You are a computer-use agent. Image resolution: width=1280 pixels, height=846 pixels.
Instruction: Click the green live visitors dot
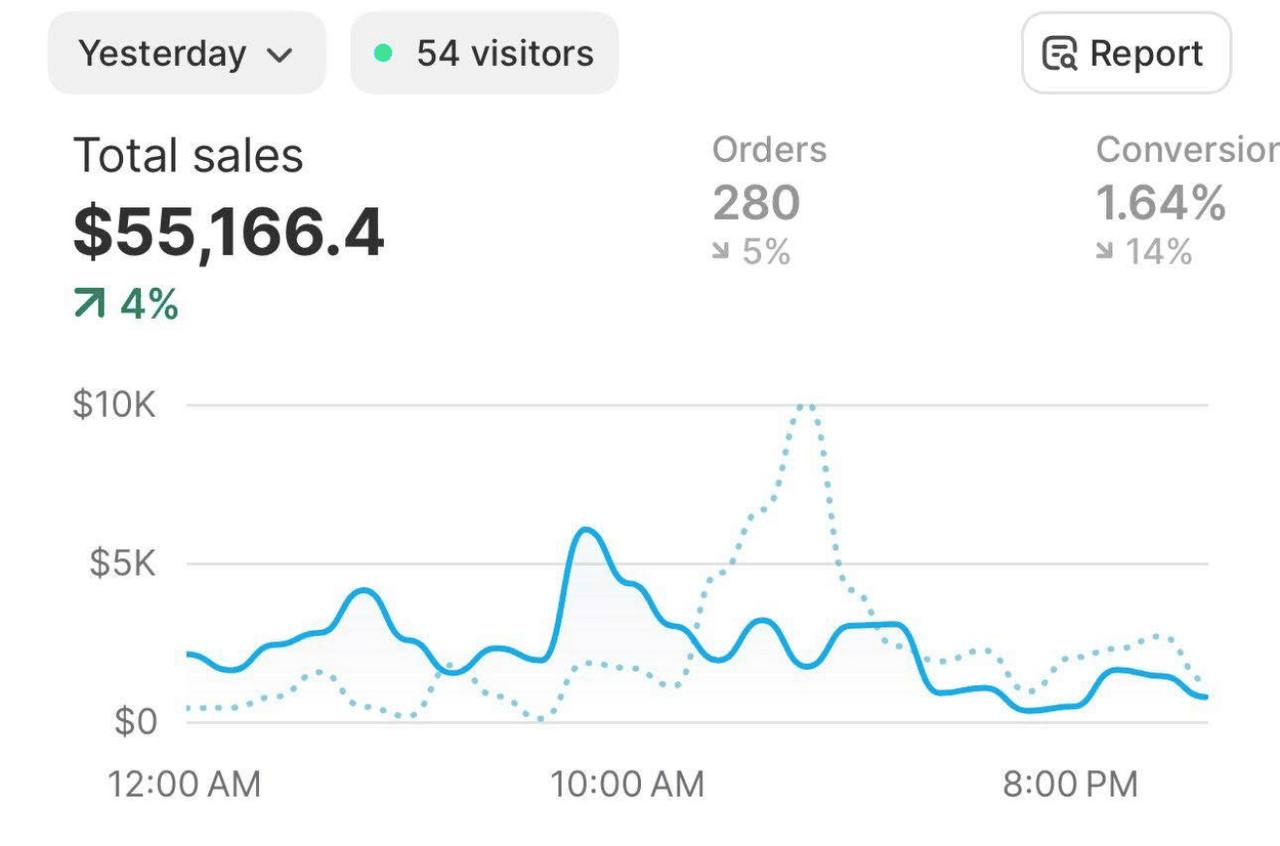point(382,53)
